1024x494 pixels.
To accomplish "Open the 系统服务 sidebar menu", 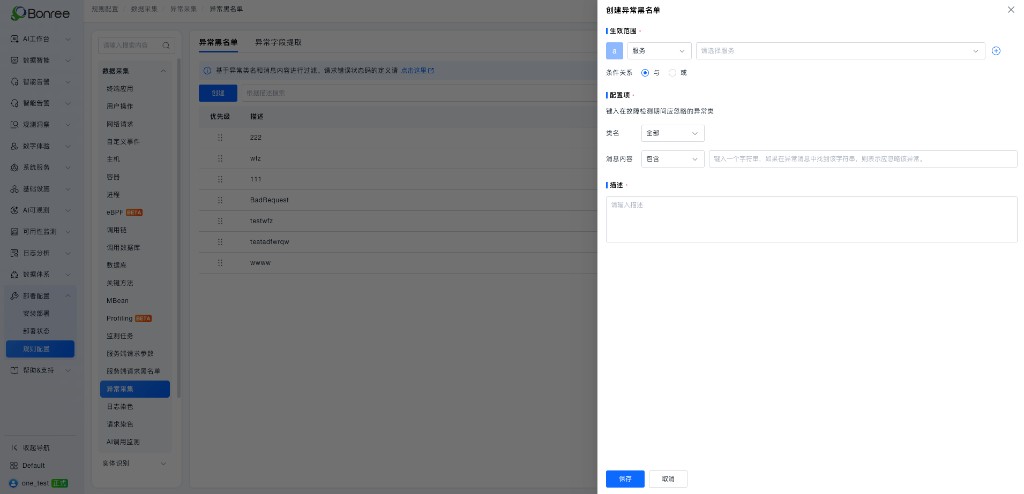I will click(x=40, y=167).
